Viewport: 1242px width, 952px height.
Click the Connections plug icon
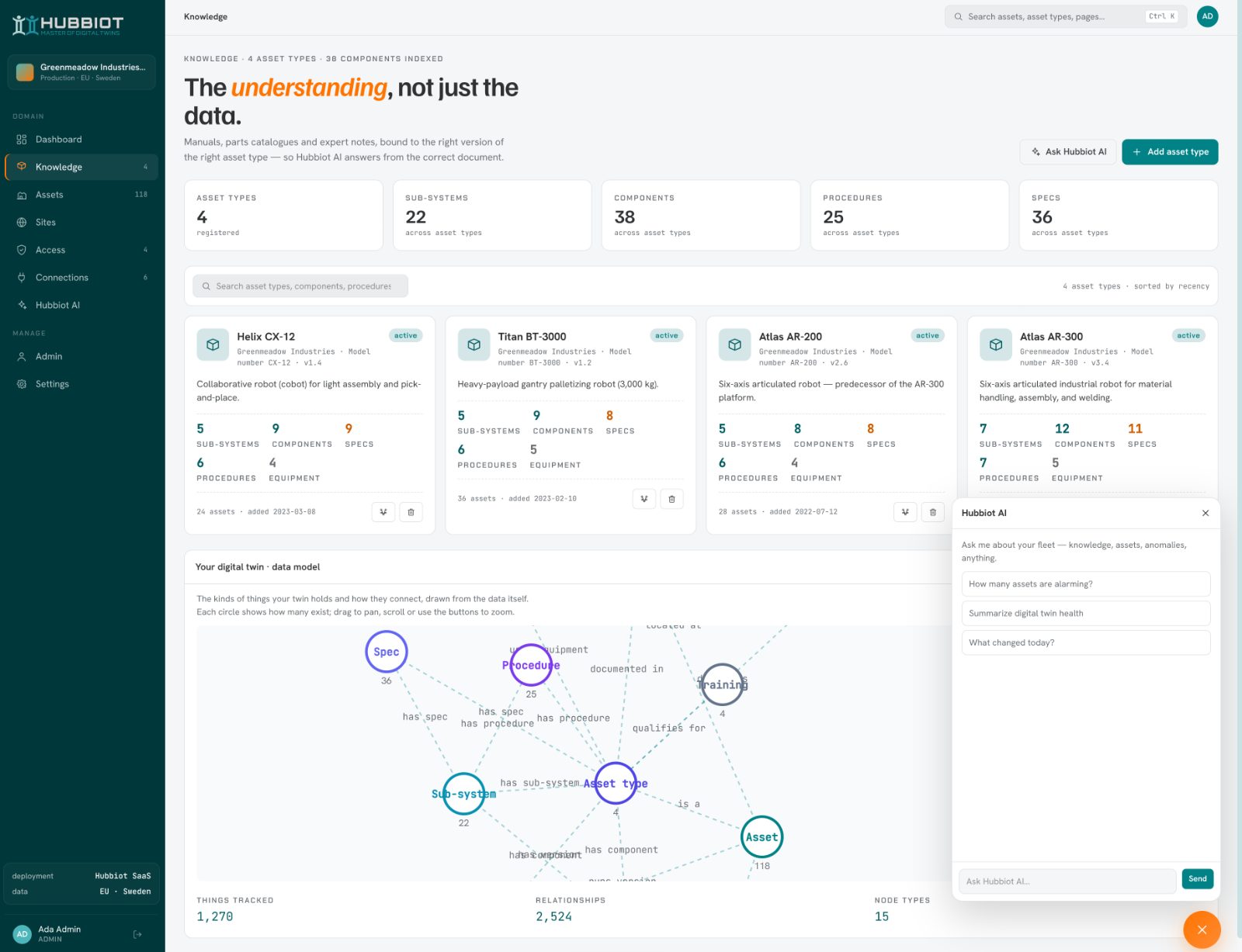coord(22,278)
